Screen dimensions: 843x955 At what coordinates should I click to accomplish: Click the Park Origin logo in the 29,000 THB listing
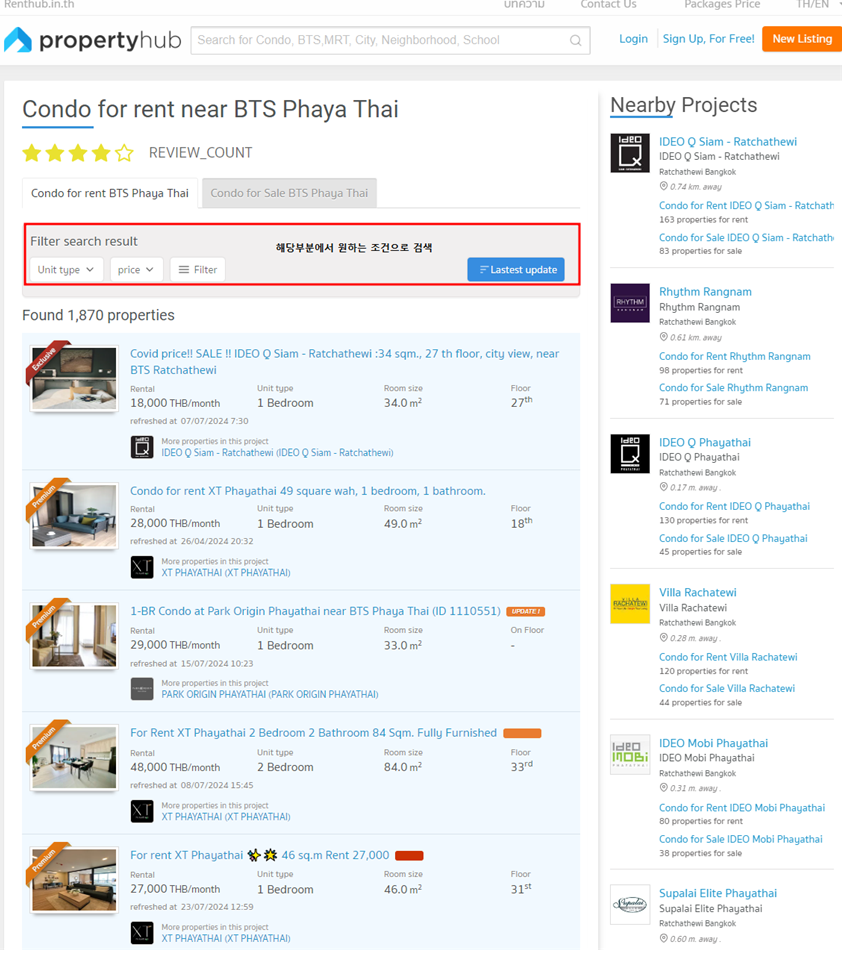point(142,689)
